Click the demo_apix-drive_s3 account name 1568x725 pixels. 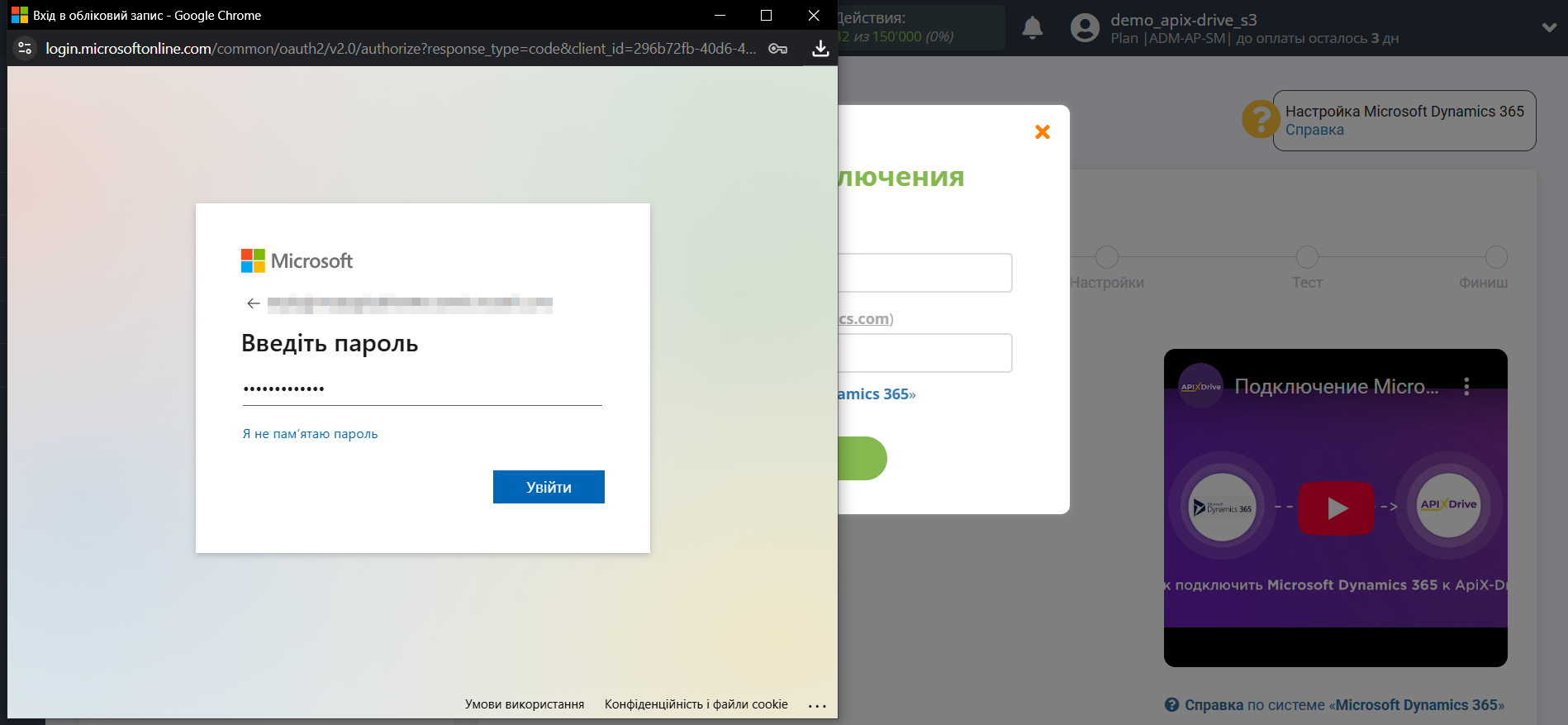tap(1184, 20)
